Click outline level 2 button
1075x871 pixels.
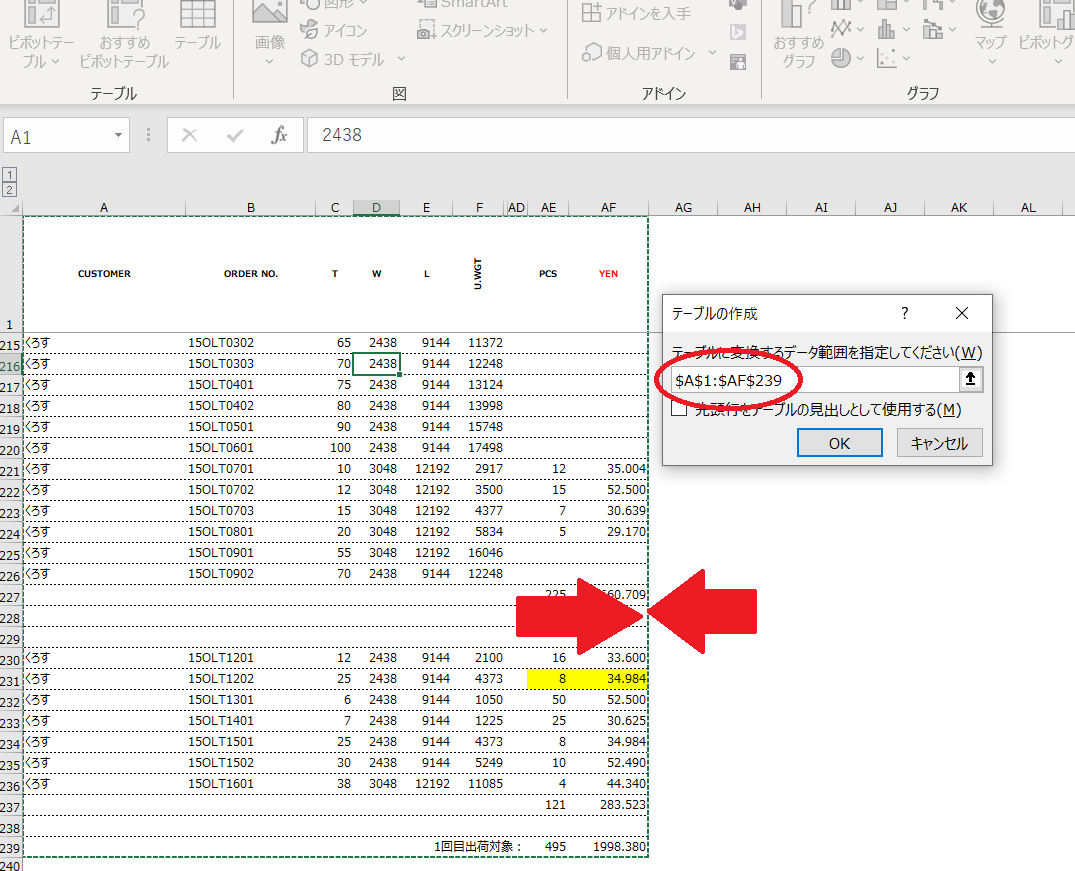point(10,189)
